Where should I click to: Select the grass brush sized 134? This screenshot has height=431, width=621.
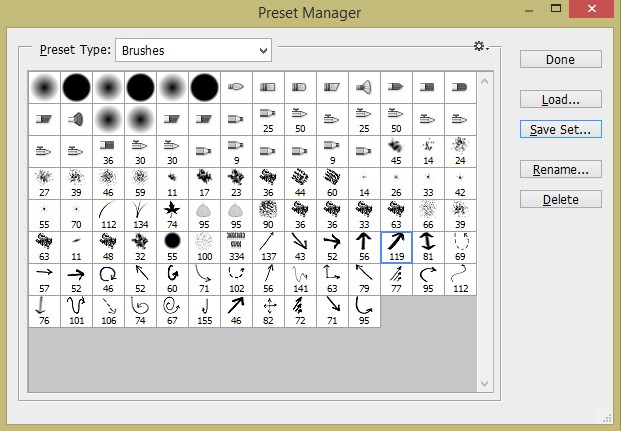[140, 214]
